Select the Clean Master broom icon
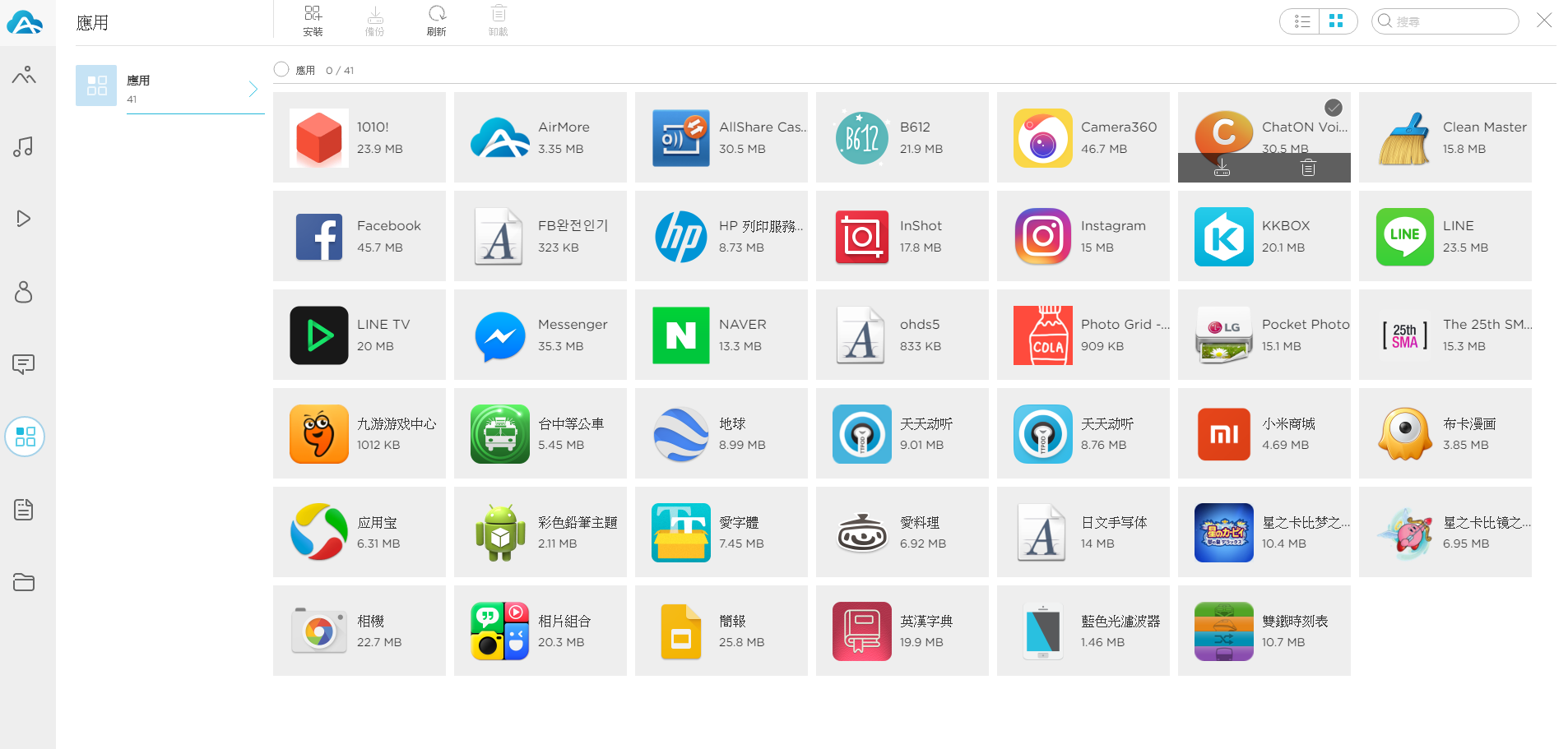This screenshot has width=1568, height=749. pyautogui.click(x=1405, y=138)
